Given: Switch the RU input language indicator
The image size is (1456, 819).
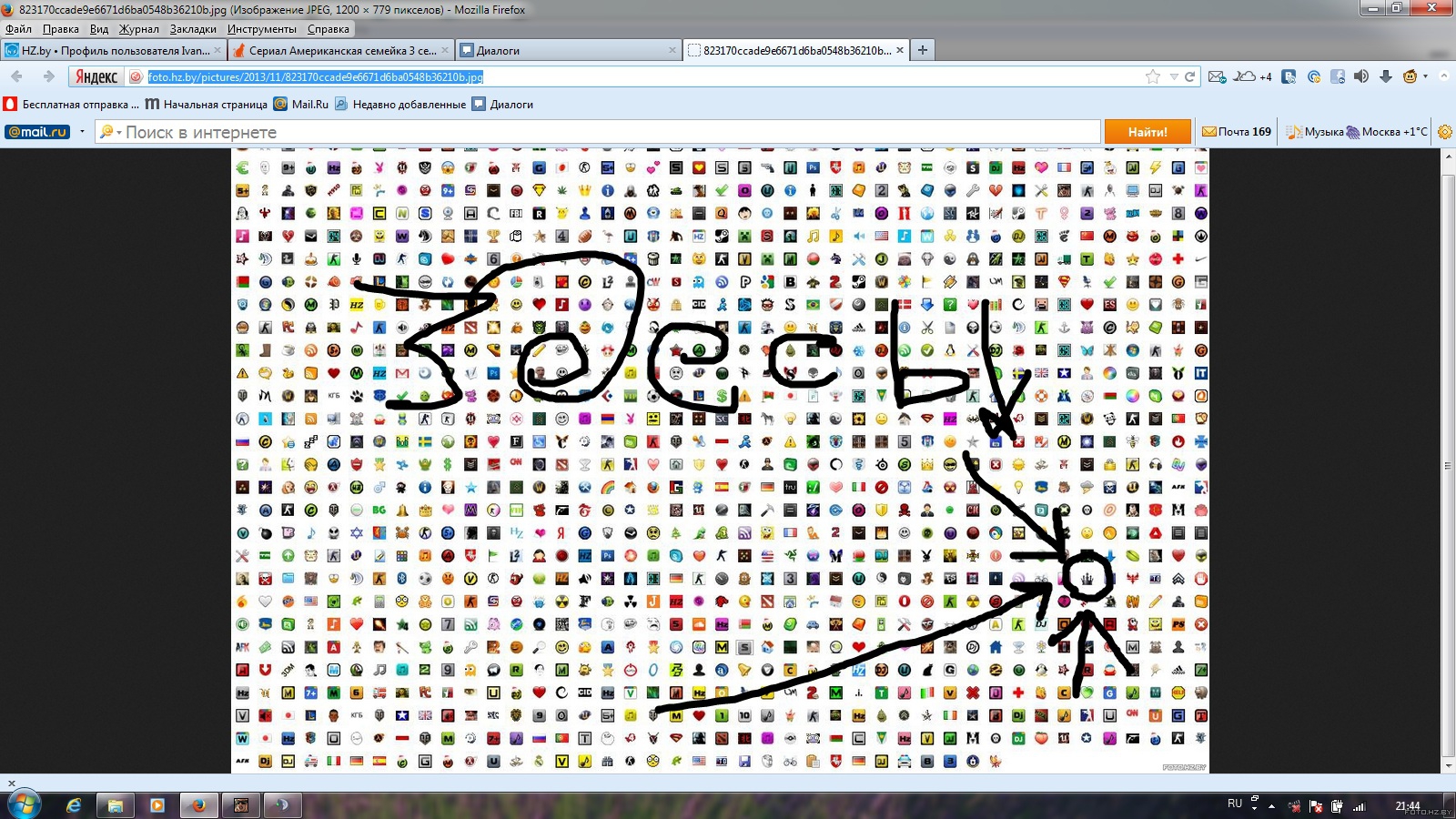Looking at the screenshot, I should [1235, 804].
